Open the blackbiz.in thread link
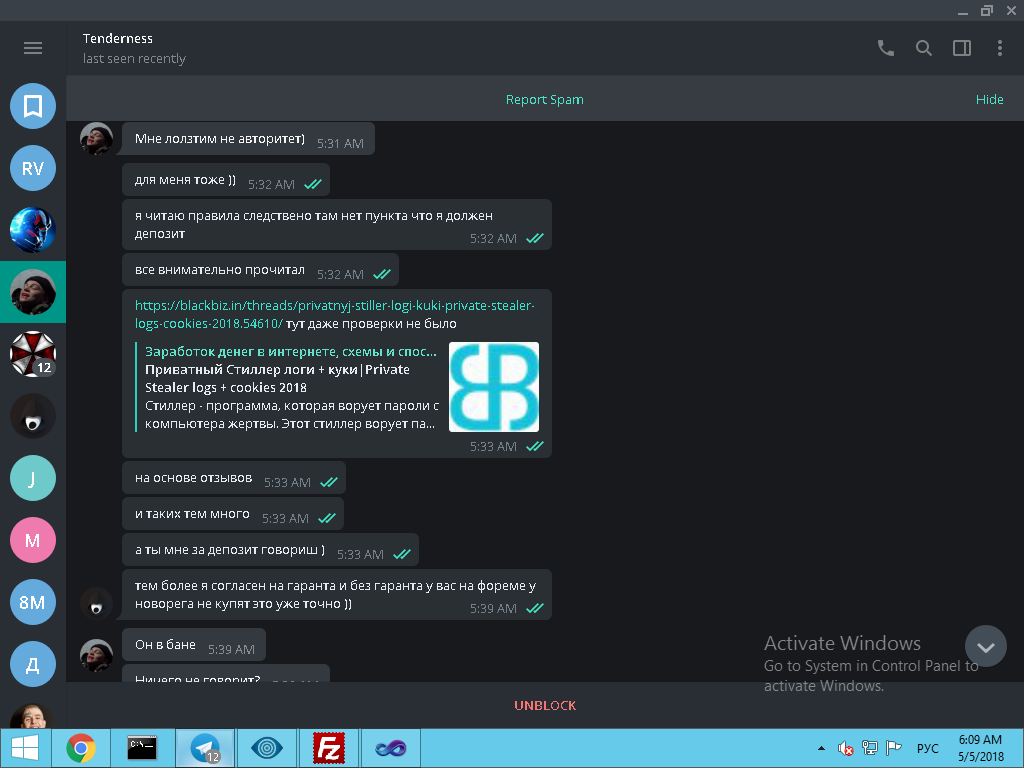The image size is (1024, 768). tap(334, 306)
